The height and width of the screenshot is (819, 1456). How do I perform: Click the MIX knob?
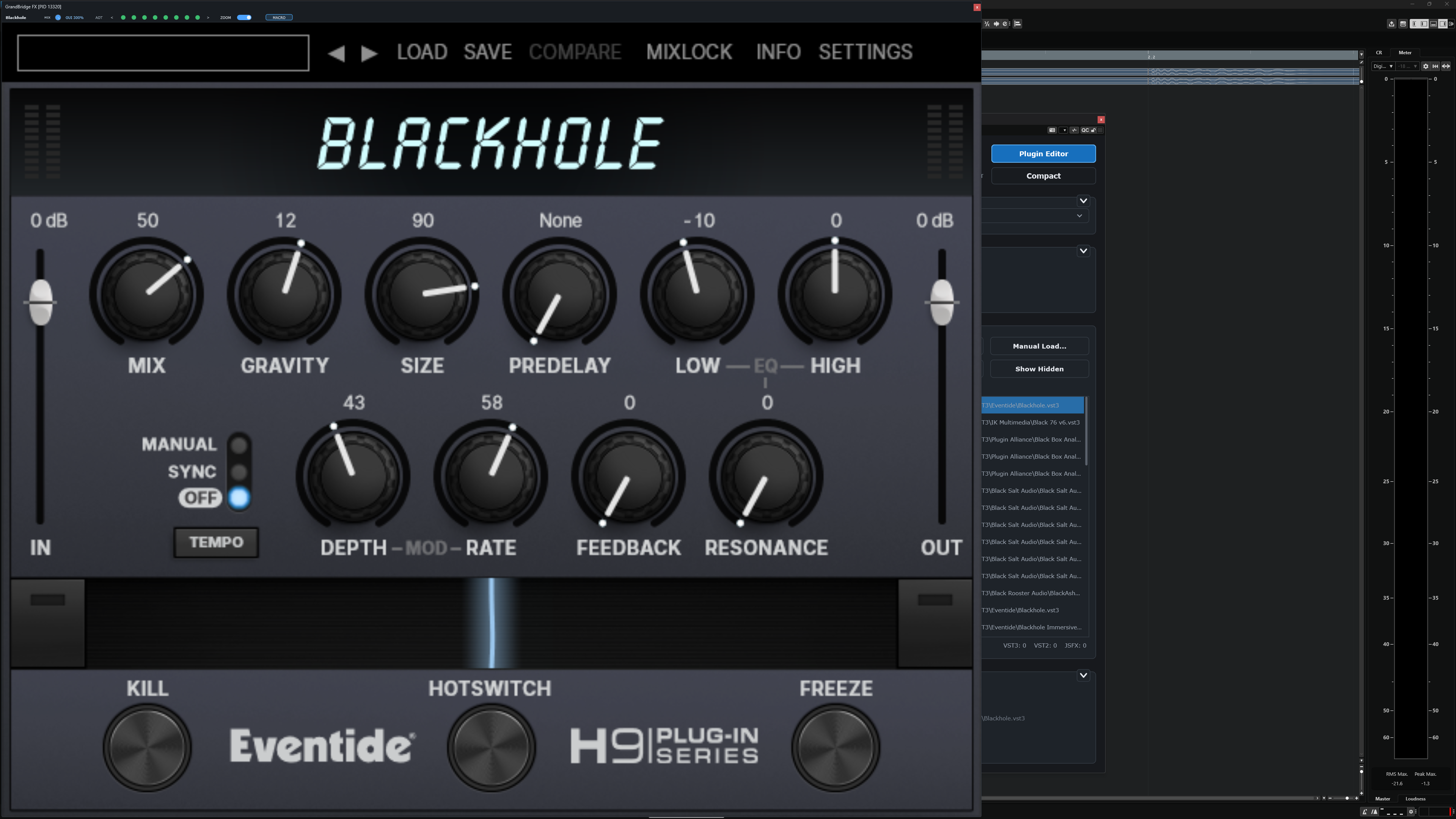coord(147,294)
